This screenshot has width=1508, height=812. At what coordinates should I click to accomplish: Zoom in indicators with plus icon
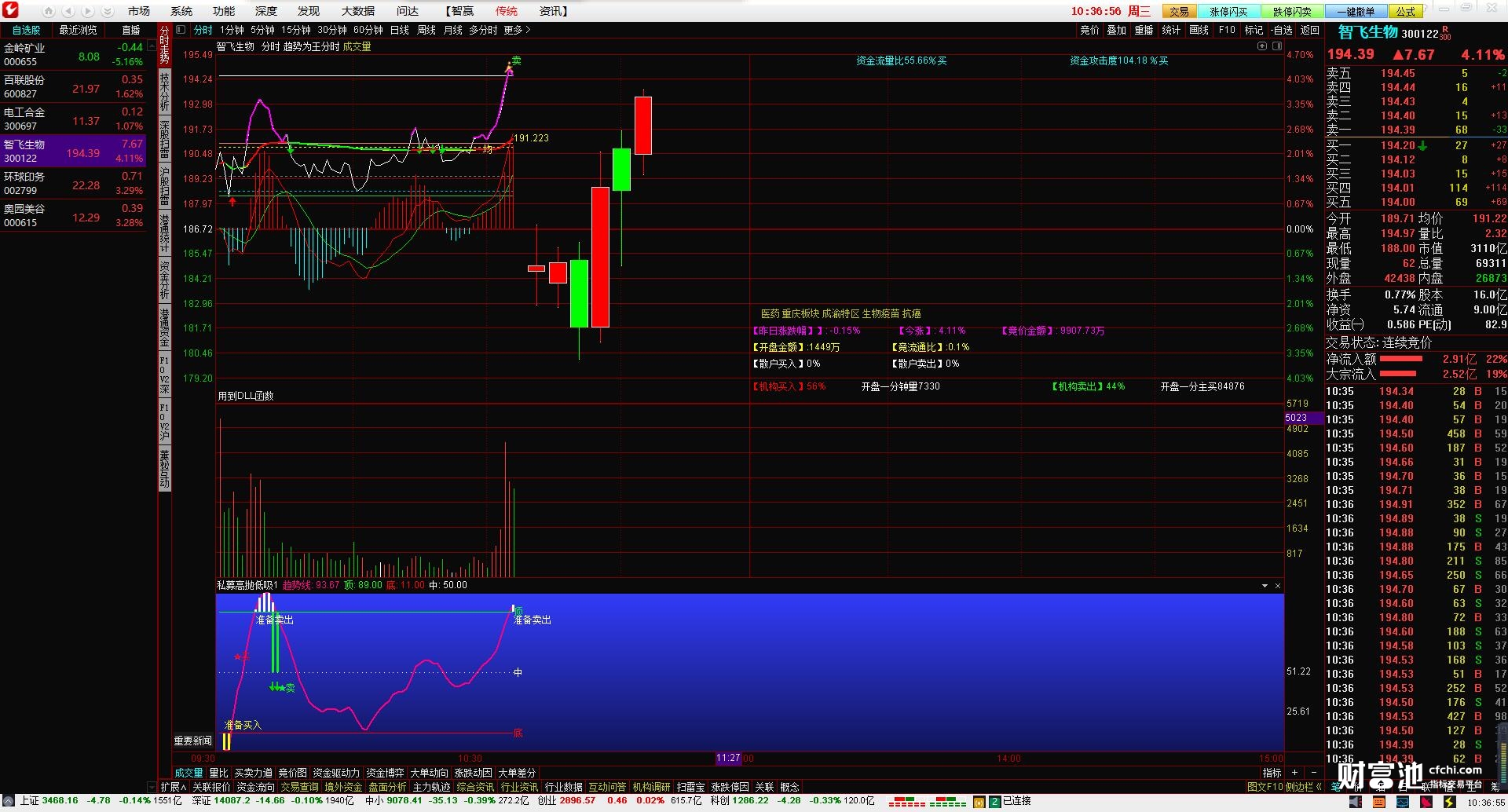(1294, 773)
